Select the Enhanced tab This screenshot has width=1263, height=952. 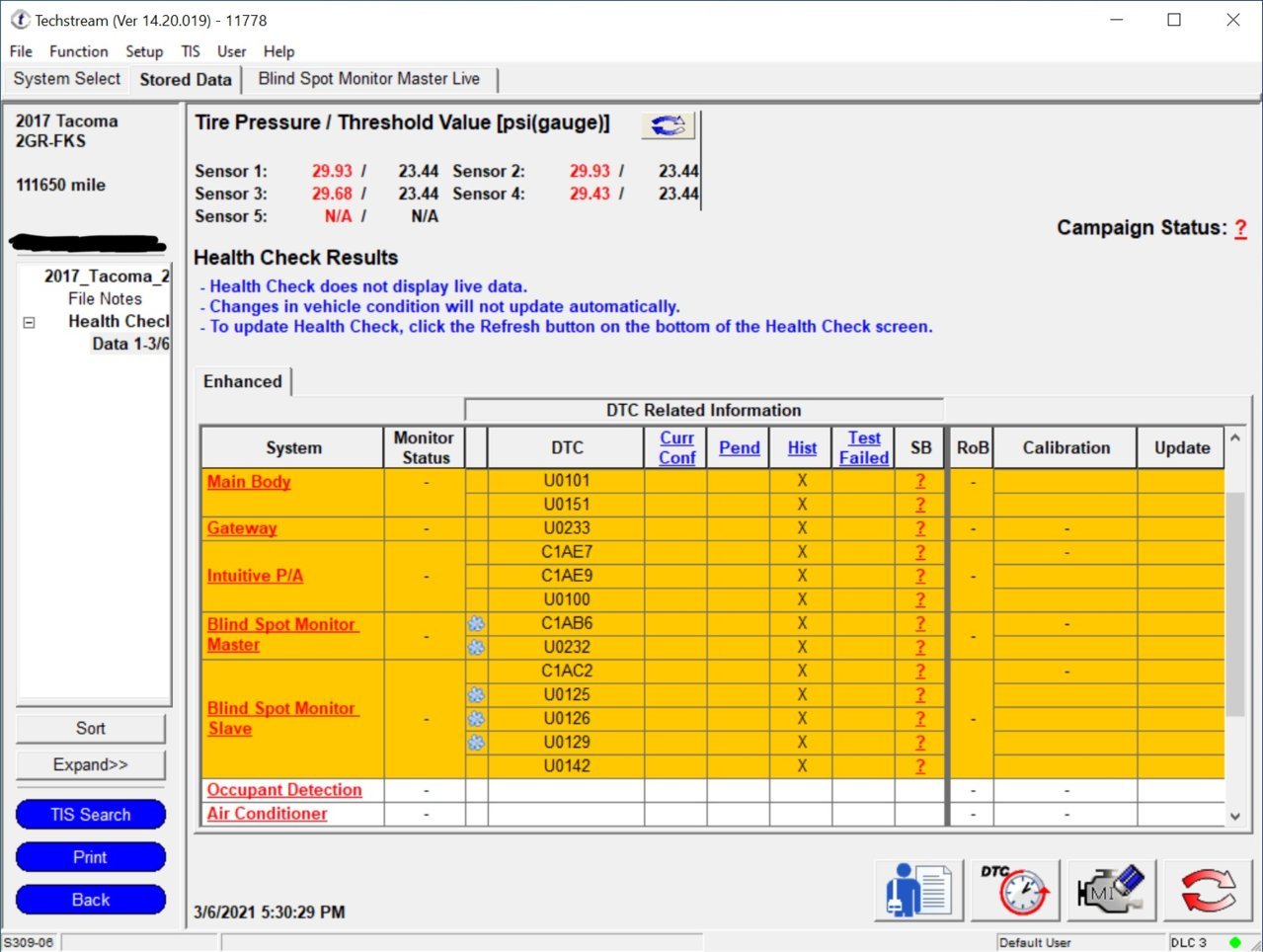(x=243, y=381)
